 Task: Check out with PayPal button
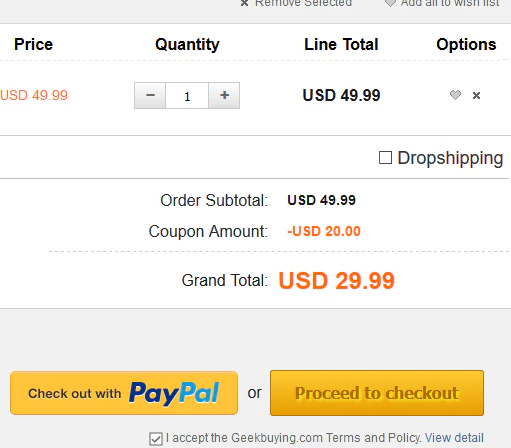coord(124,393)
